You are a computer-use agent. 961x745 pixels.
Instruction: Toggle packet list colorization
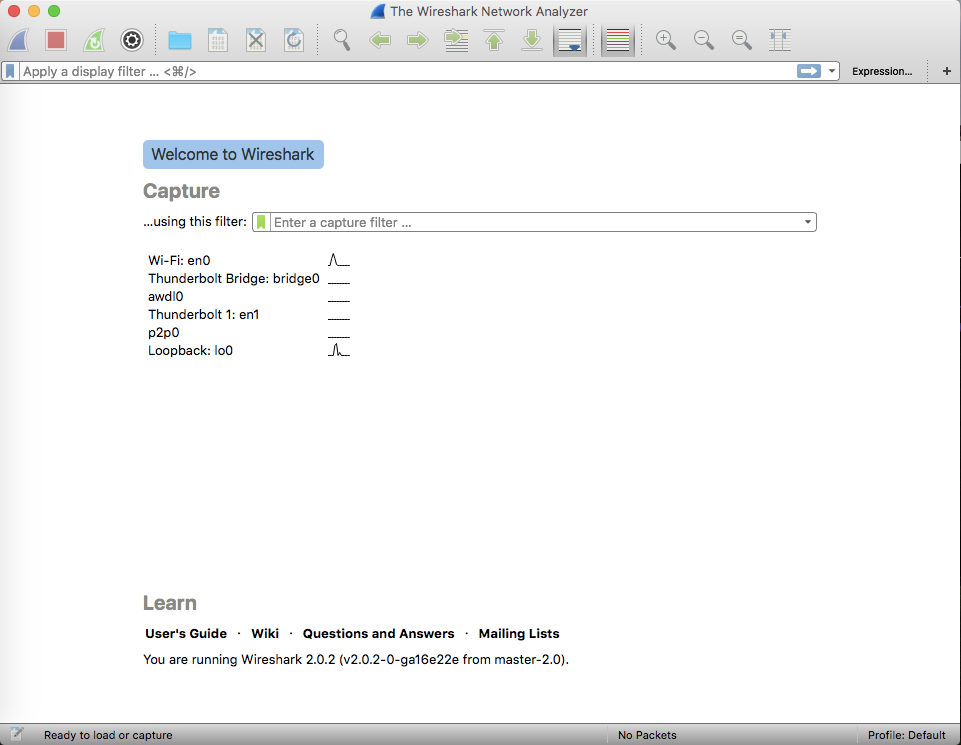click(618, 40)
